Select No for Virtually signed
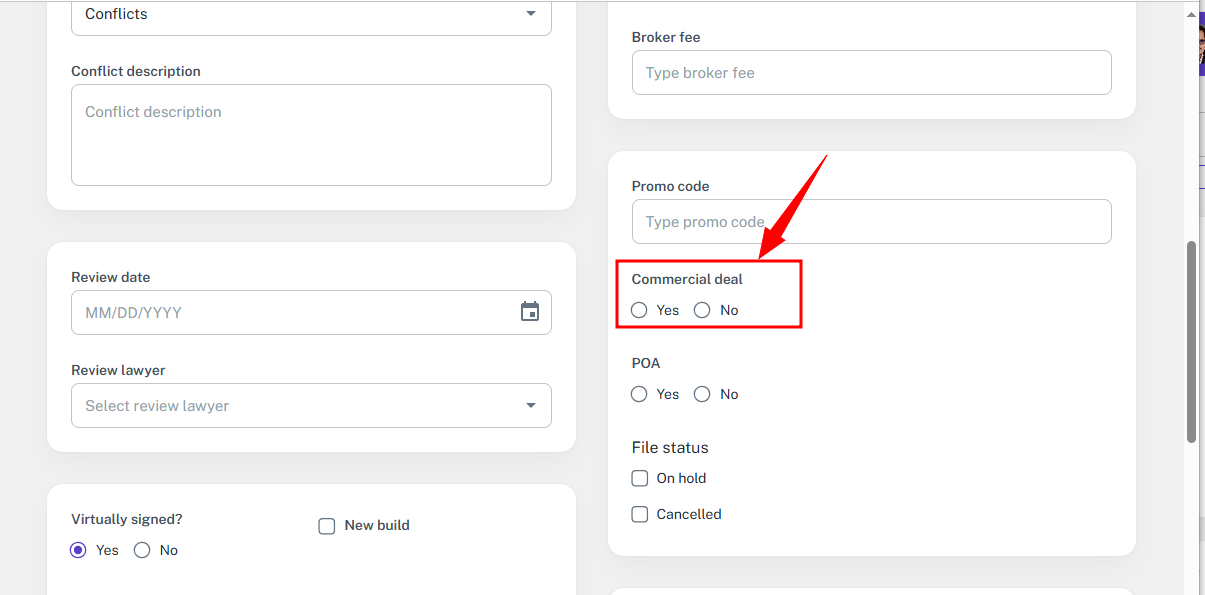Viewport: 1205px width, 595px height. pos(142,550)
